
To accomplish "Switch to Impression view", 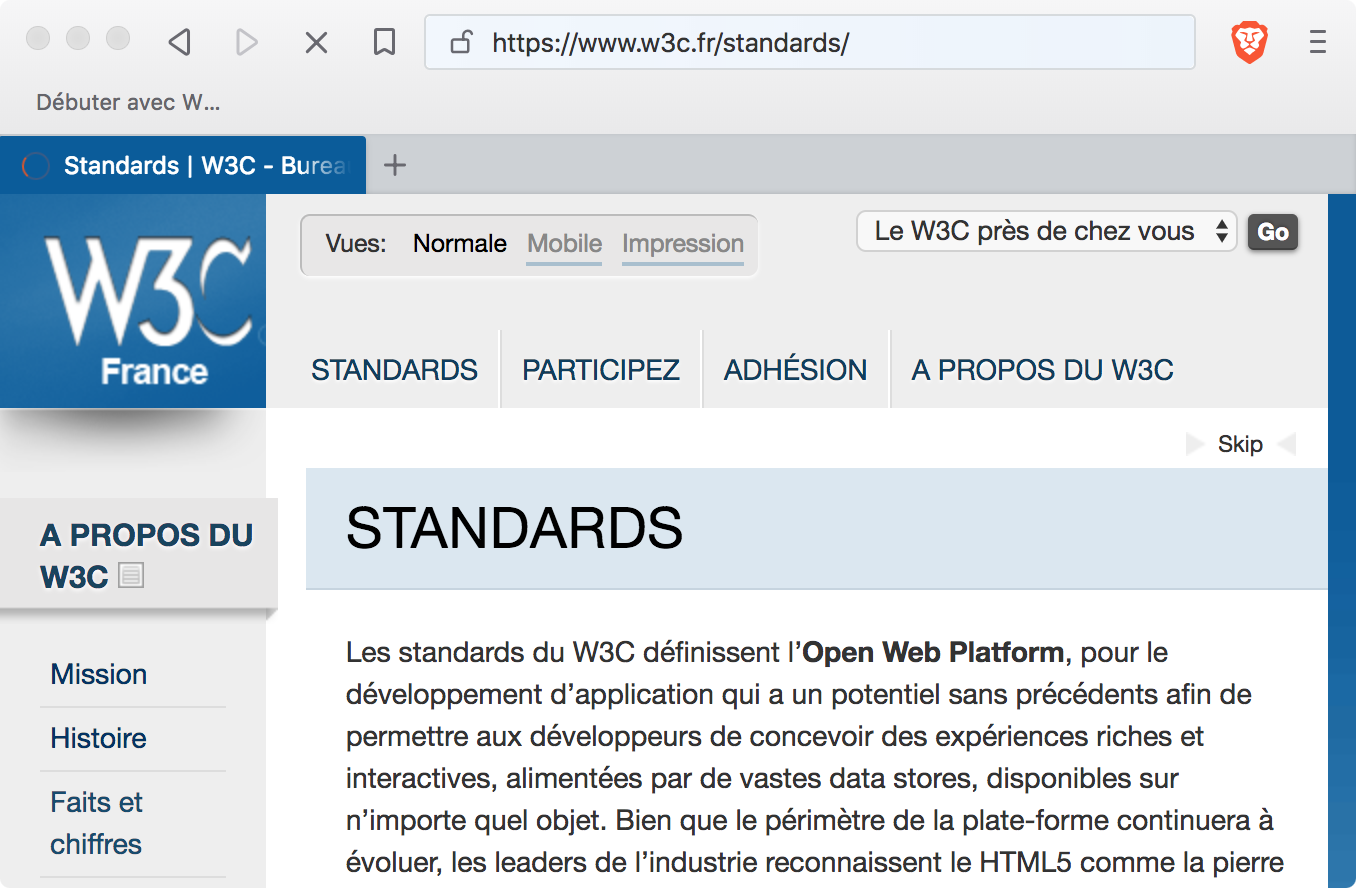I will coord(683,244).
